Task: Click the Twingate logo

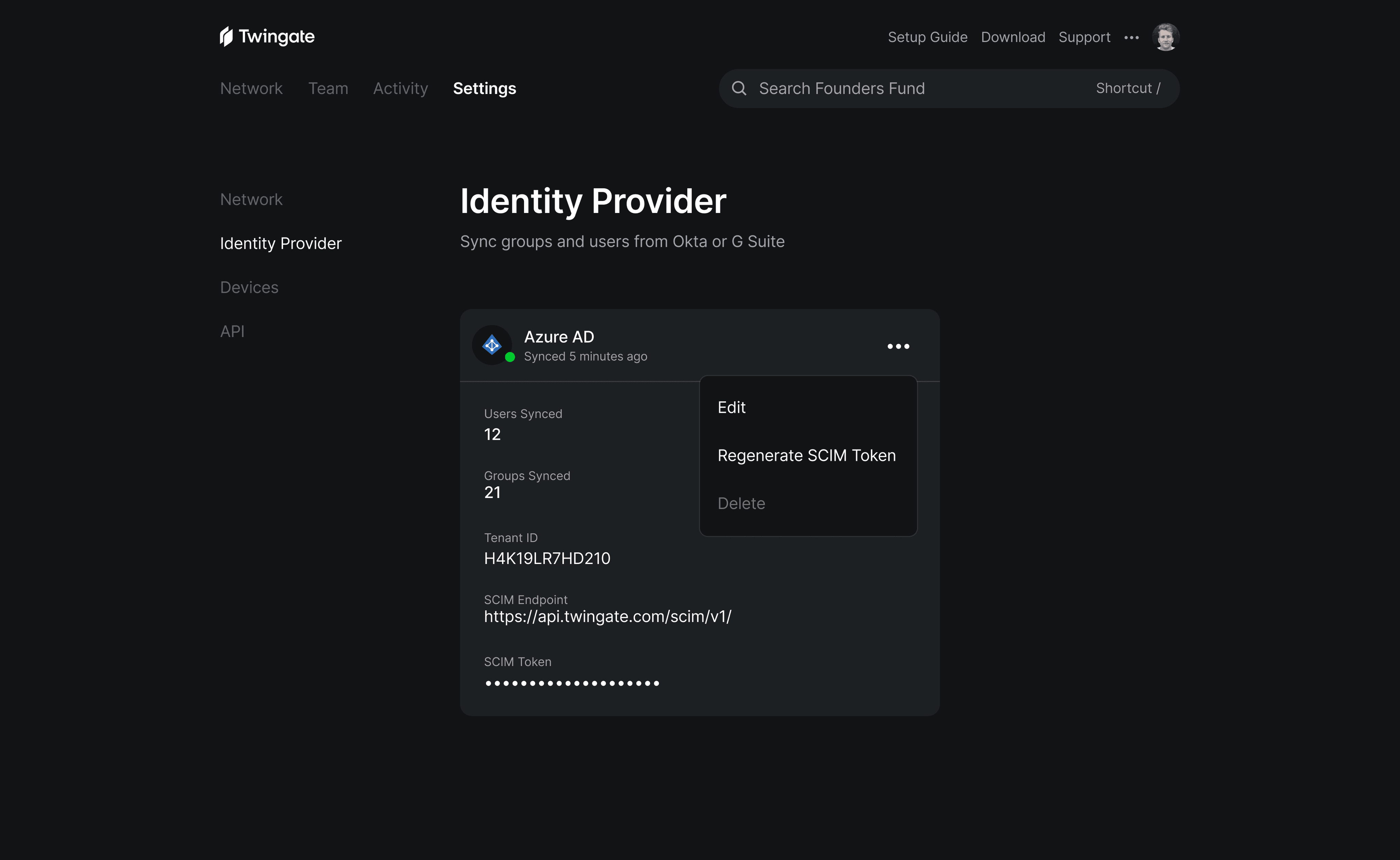Action: pos(267,36)
